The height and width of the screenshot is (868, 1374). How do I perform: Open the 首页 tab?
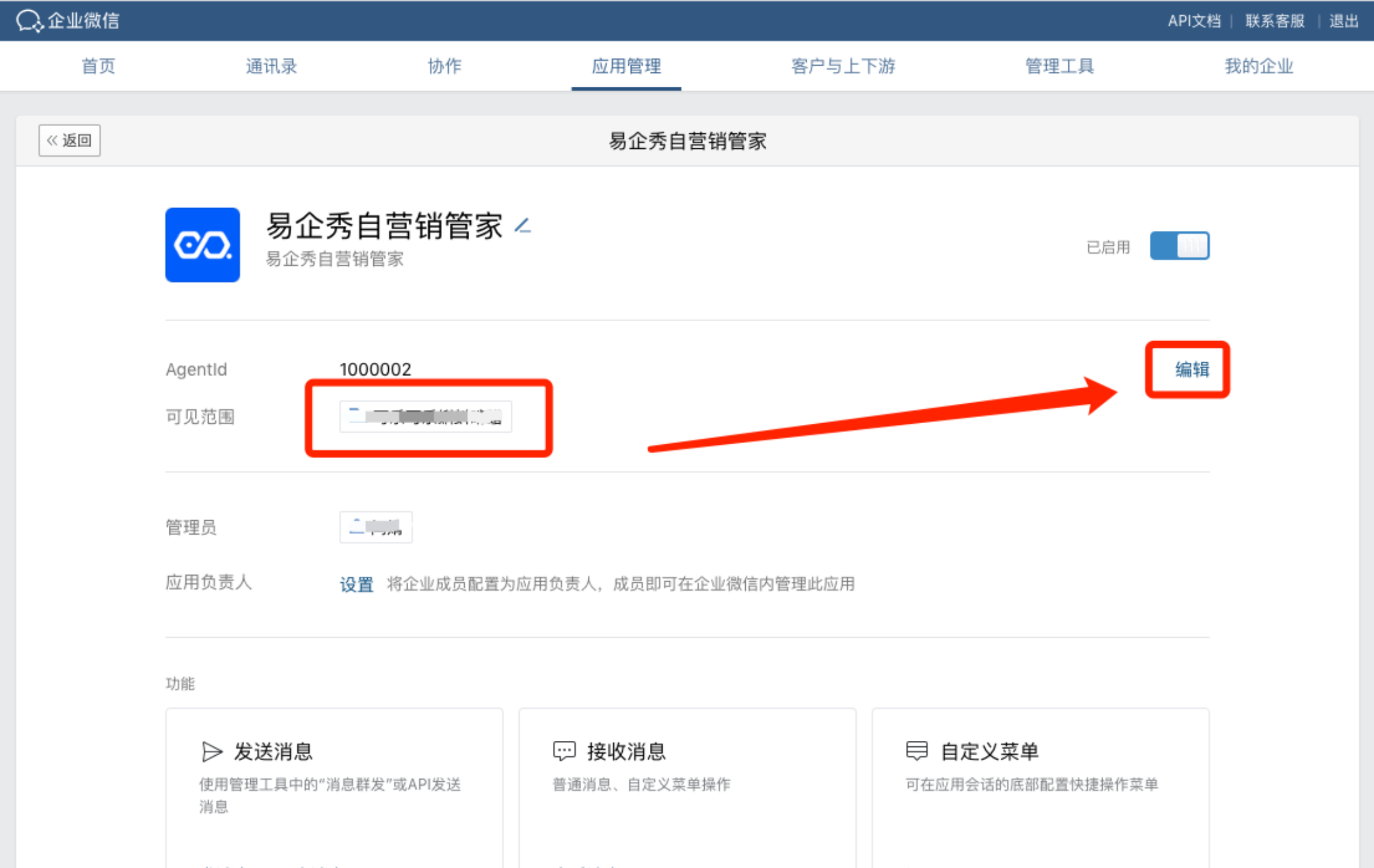coord(98,66)
